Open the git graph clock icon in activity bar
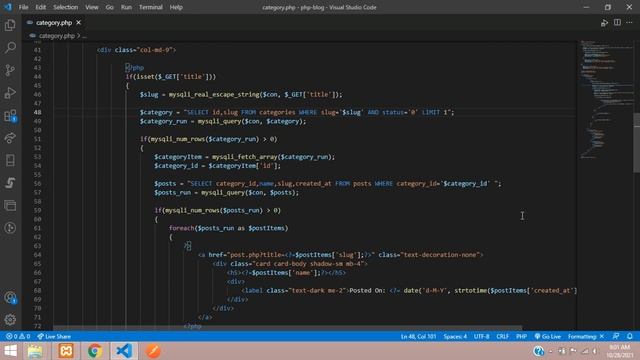Screen dimensions: 640x360 coord(10,228)
